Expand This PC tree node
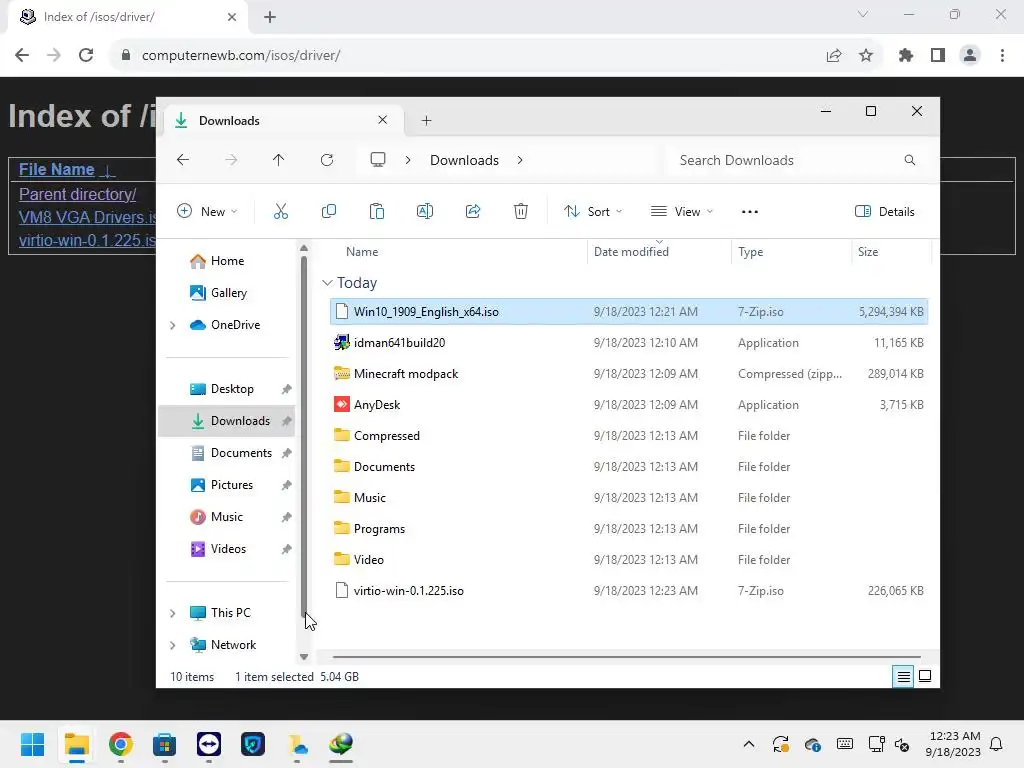 [172, 613]
